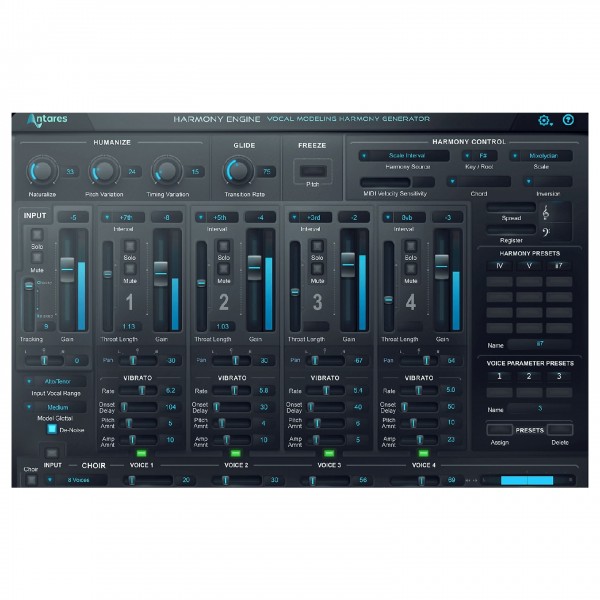Select voice parameter preset 1

(499, 377)
